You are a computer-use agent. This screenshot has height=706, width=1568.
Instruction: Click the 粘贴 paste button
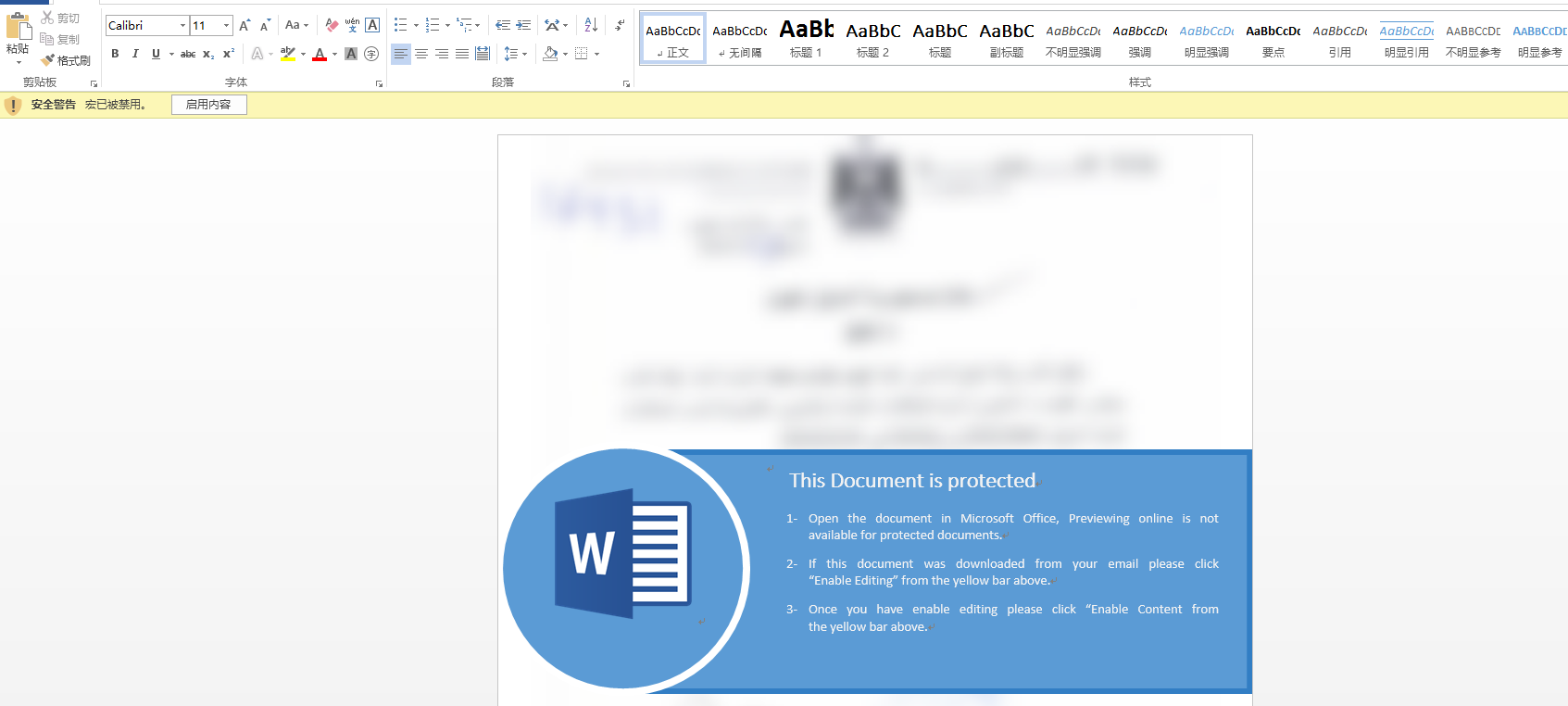click(18, 37)
